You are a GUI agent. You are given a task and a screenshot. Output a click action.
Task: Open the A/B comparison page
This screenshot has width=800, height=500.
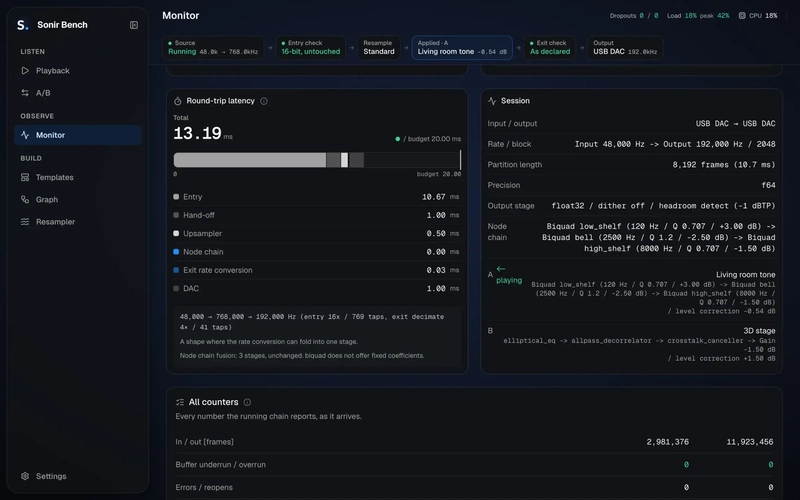(x=78, y=93)
